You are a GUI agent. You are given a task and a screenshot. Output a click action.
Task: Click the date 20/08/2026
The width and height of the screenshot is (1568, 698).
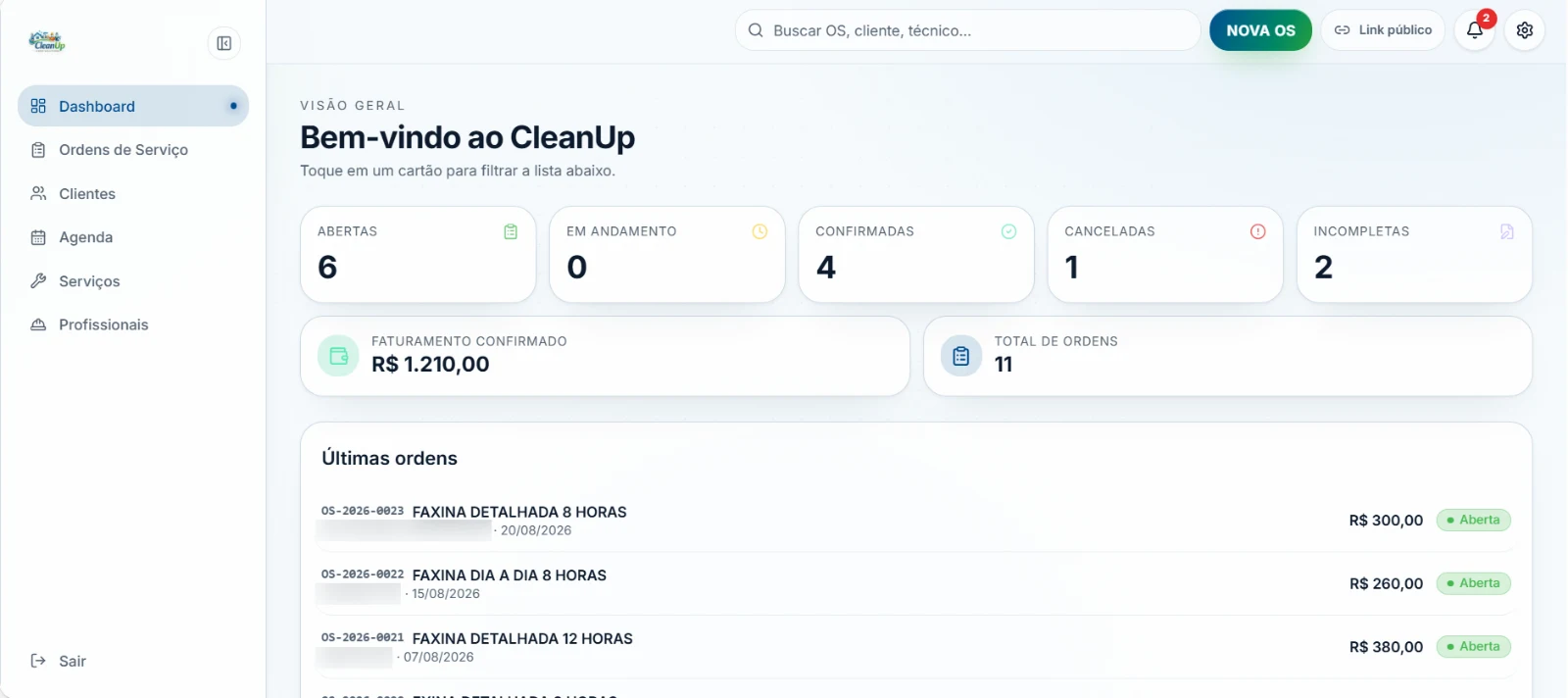point(536,530)
